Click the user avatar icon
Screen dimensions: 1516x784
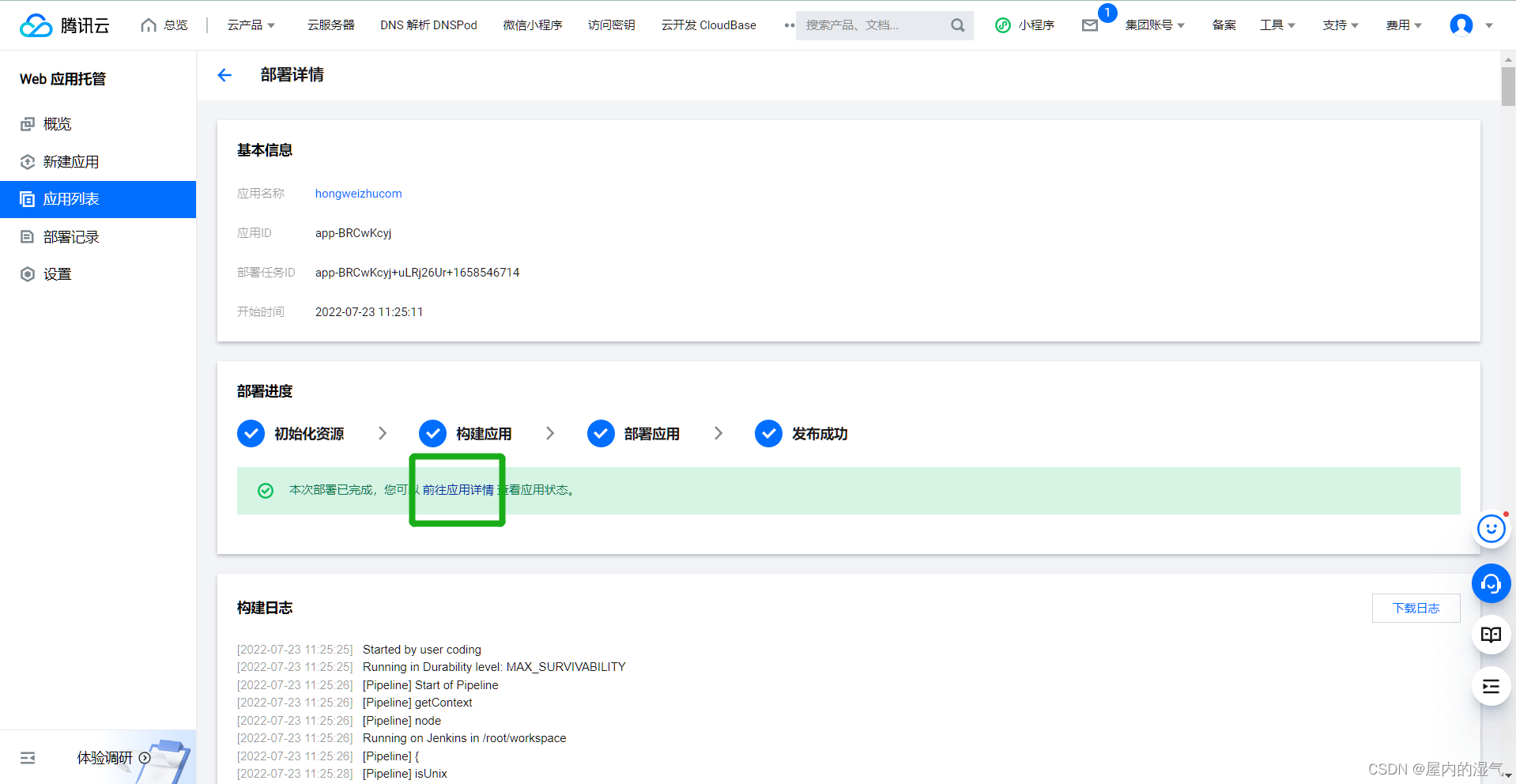point(1461,25)
